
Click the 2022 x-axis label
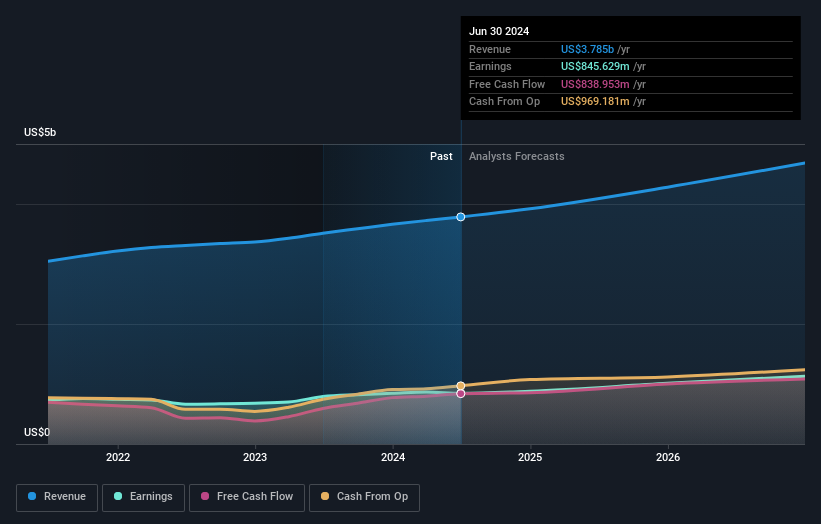click(x=118, y=457)
